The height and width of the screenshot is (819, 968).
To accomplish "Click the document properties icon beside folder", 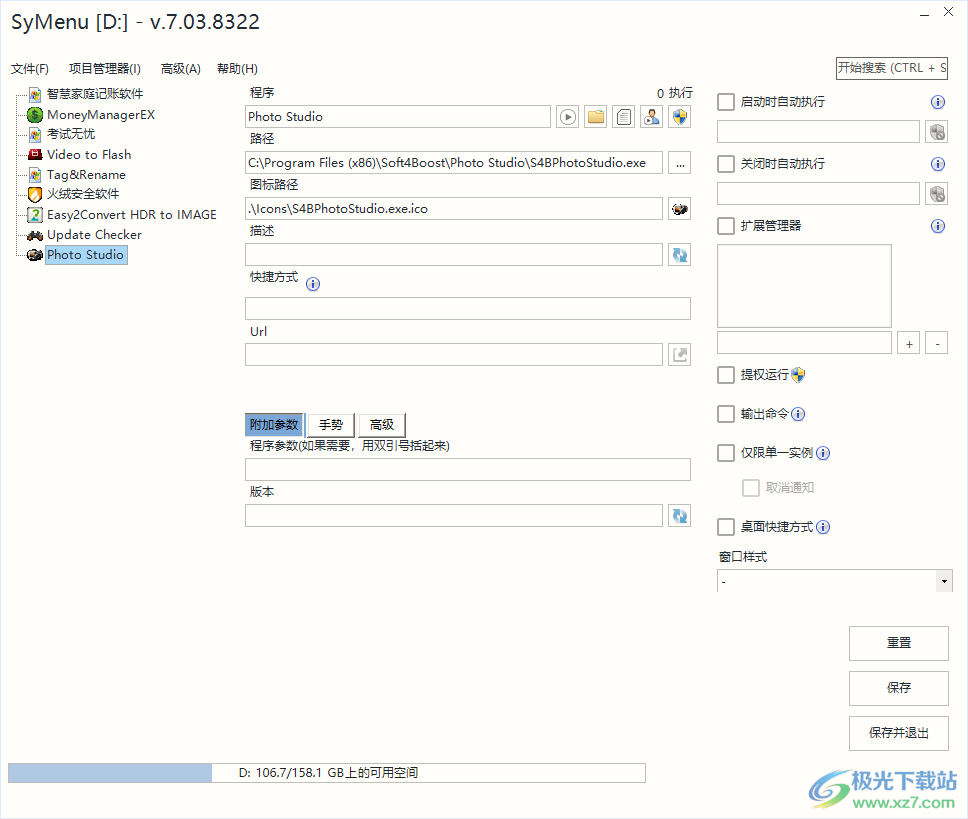I will click(x=624, y=117).
